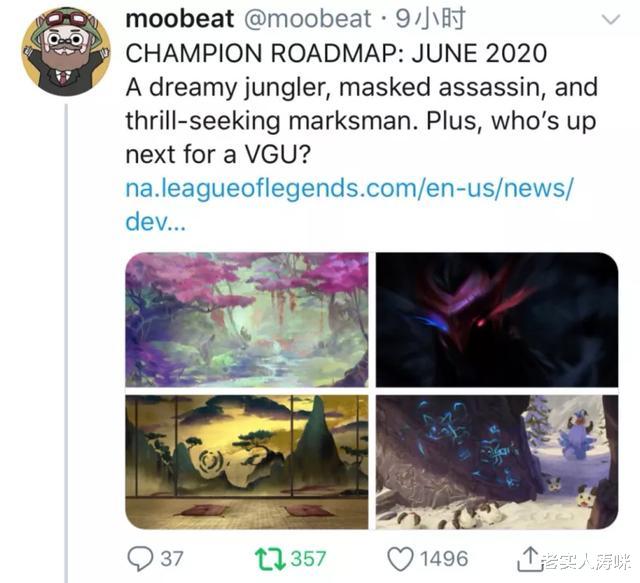Click the tweet text about Champion Roadmap
640x583 pixels.
[362, 104]
